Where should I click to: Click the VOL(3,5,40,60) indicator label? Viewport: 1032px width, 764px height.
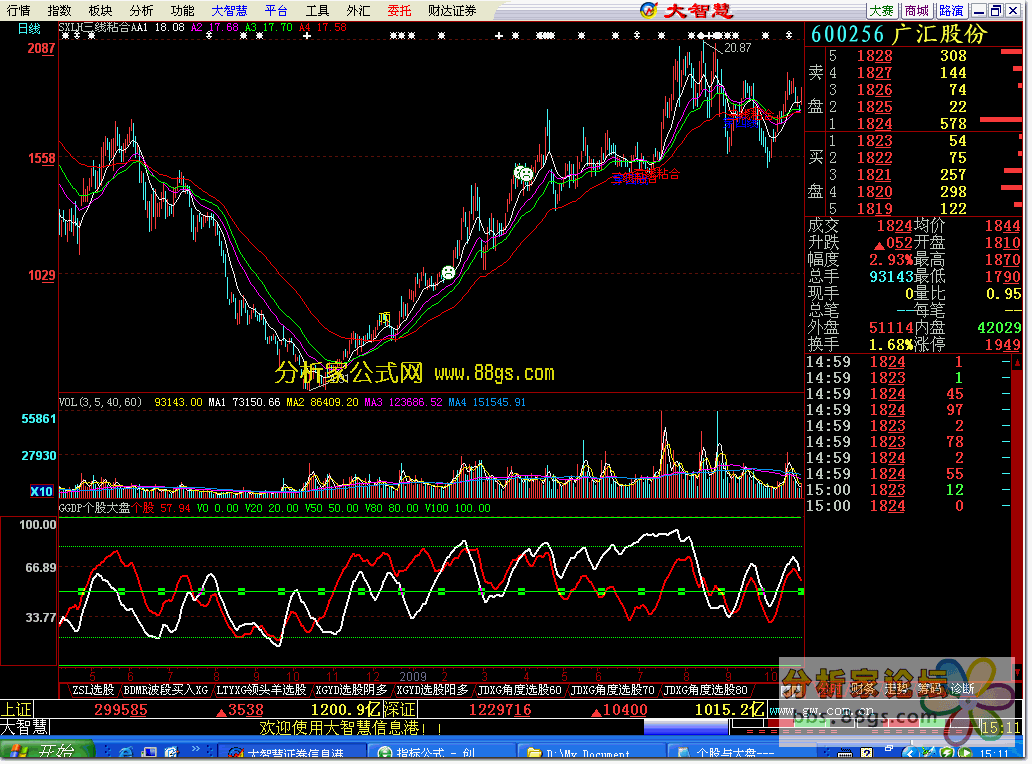[100, 402]
